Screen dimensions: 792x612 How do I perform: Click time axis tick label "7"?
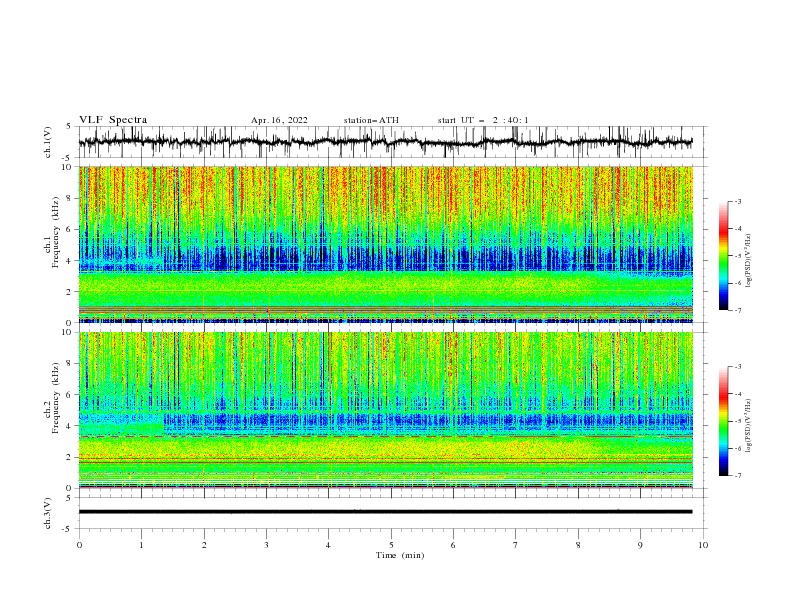pos(516,545)
